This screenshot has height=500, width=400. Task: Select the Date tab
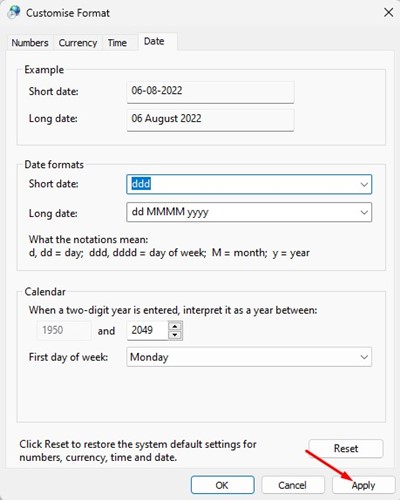[x=154, y=41]
